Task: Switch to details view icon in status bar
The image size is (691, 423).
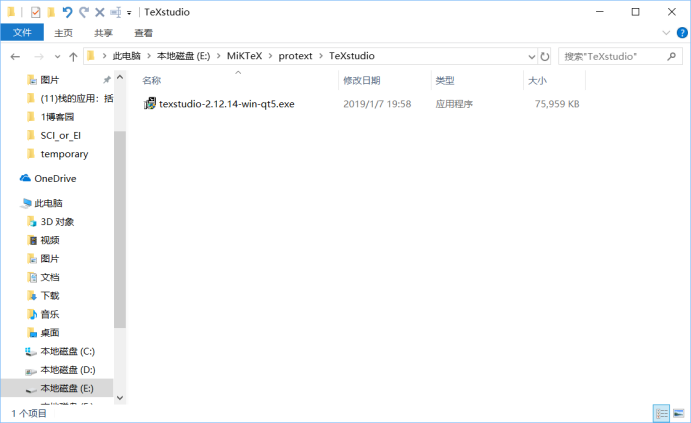Action: (x=661, y=413)
